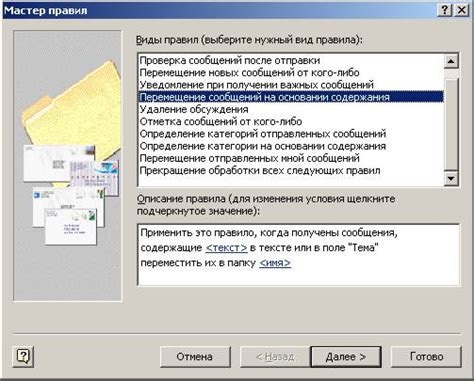The height and width of the screenshot is (381, 474).
Task: Click the rule list scroll down arrow
Action: click(451, 178)
